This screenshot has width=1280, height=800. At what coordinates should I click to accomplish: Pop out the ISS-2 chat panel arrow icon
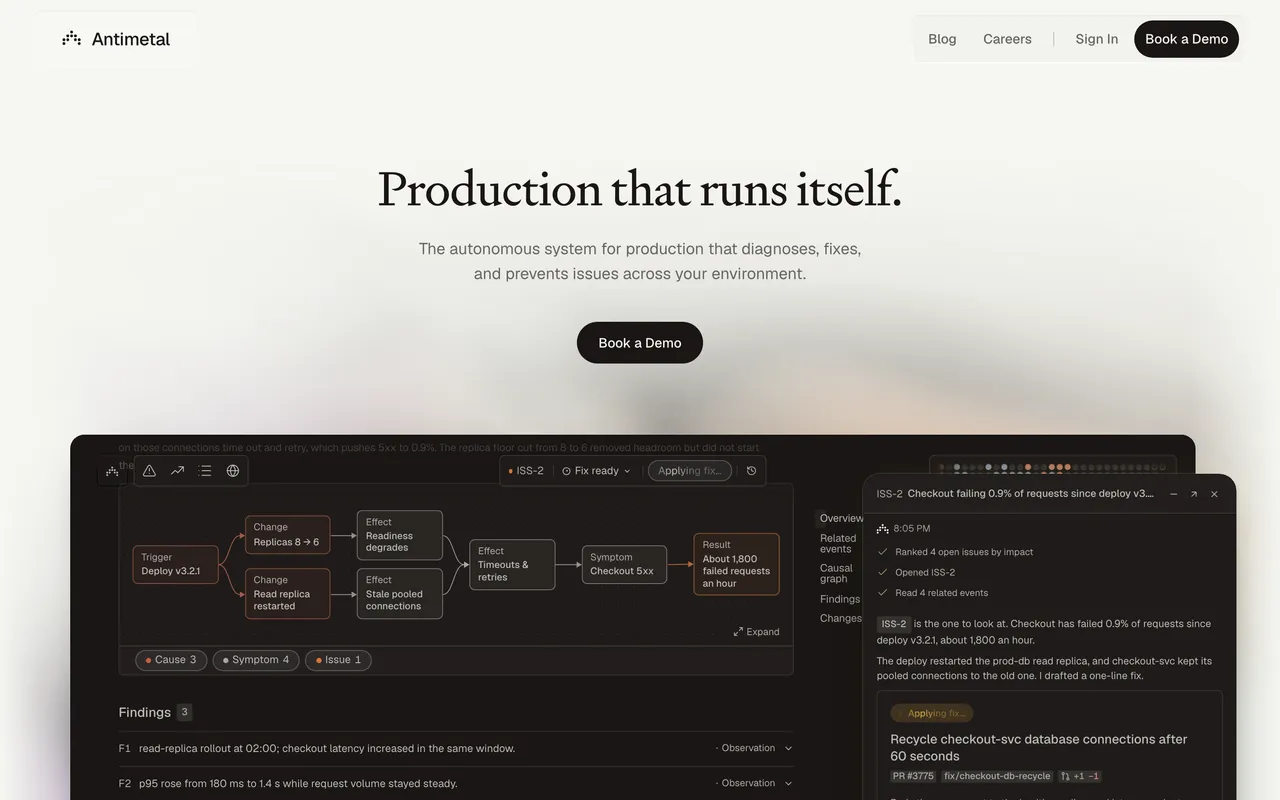tap(1194, 494)
